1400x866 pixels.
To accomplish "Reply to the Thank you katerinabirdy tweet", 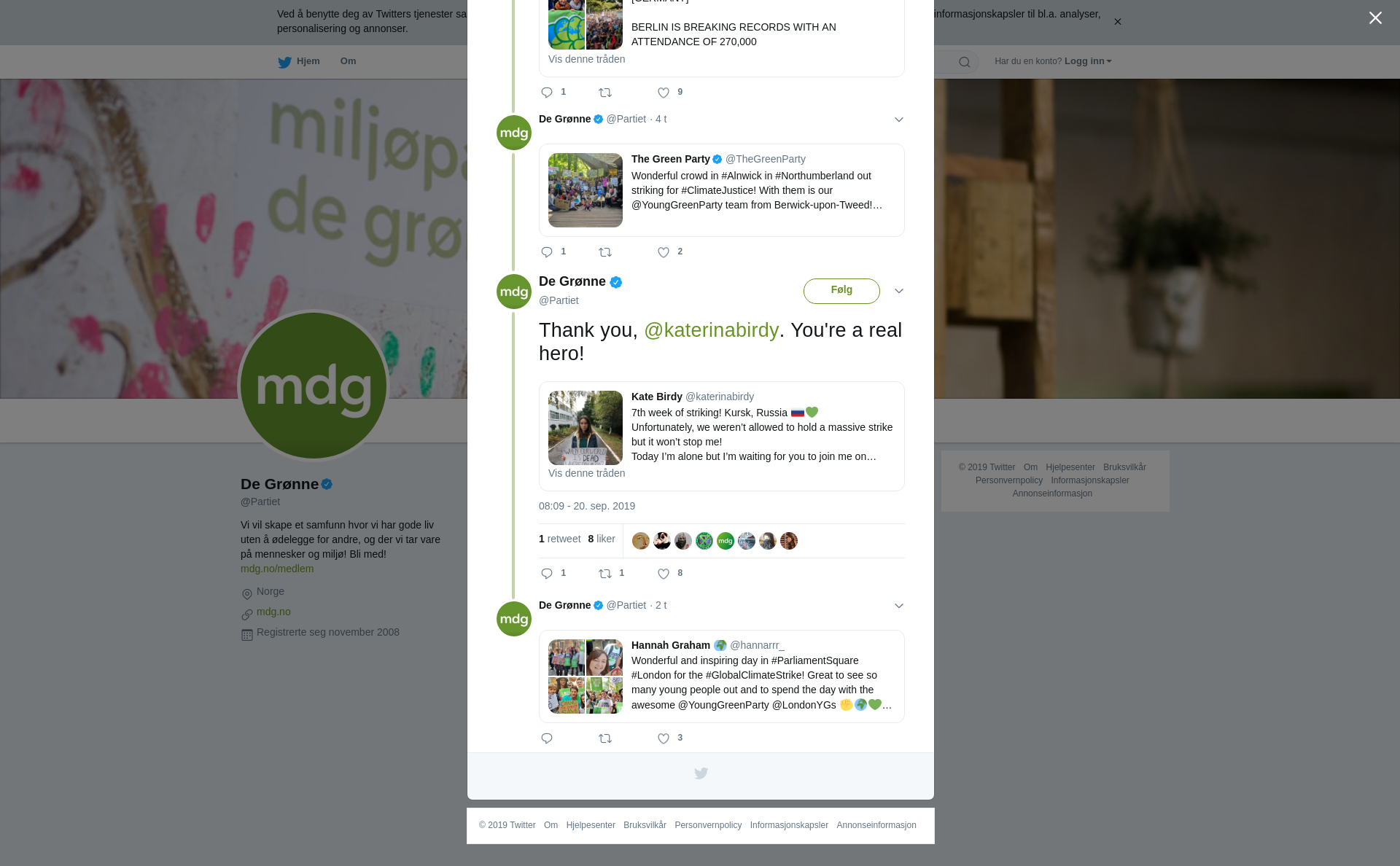I will tap(547, 574).
